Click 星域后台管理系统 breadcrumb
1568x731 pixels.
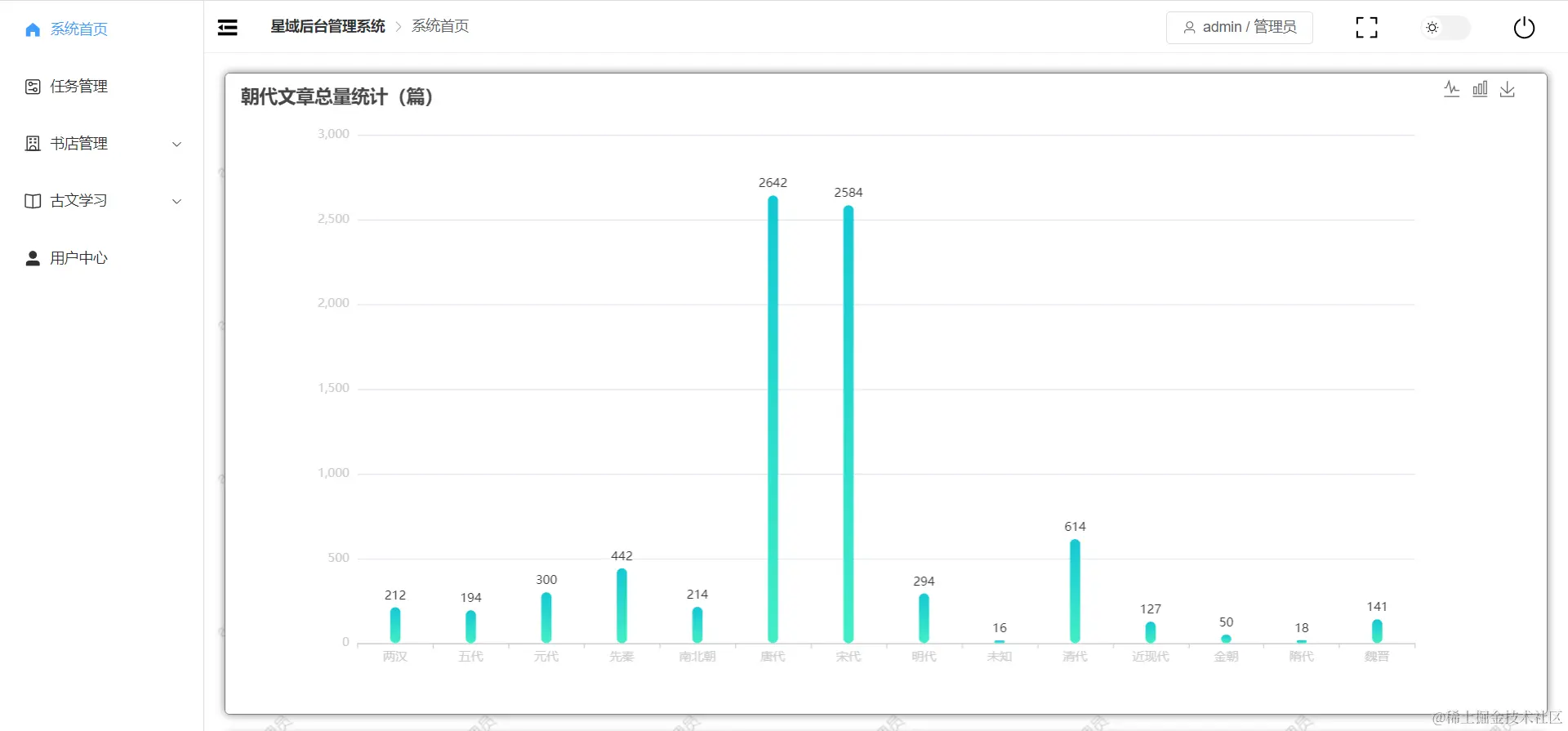point(327,26)
